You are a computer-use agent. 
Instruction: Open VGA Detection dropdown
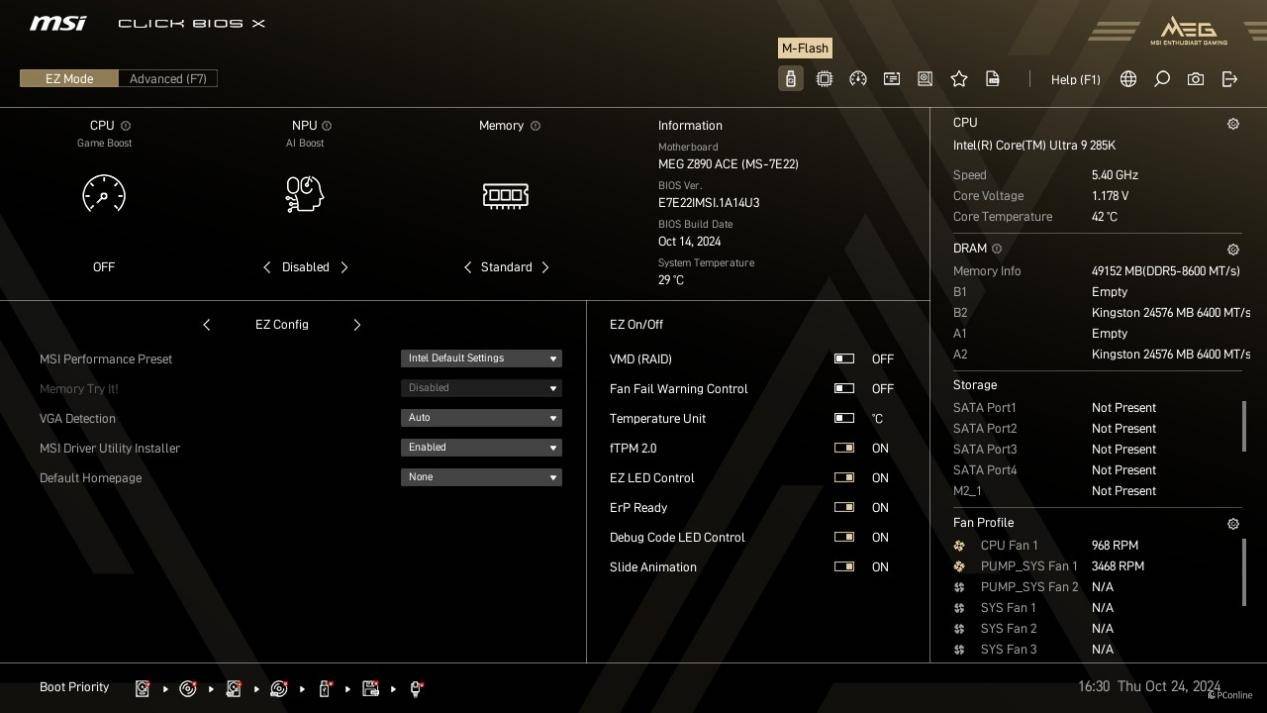[x=481, y=418]
